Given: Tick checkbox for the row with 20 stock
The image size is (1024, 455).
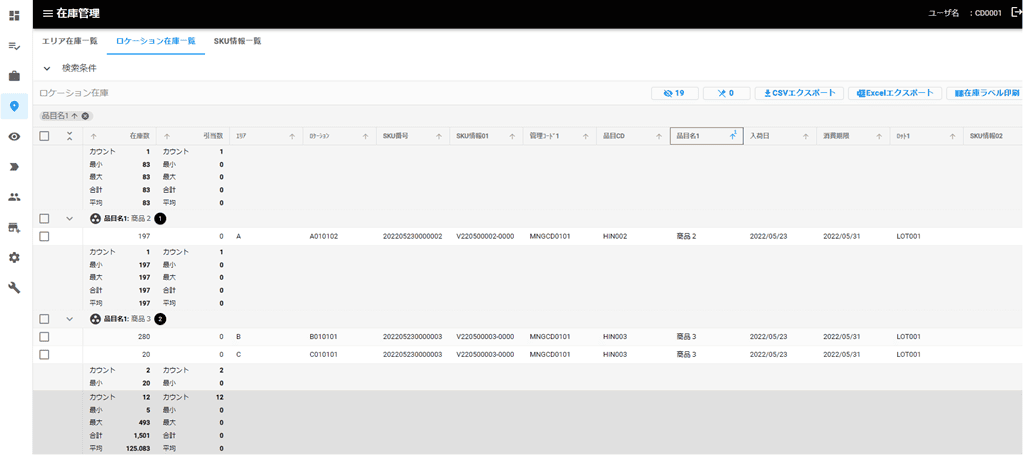Looking at the screenshot, I should coord(44,354).
